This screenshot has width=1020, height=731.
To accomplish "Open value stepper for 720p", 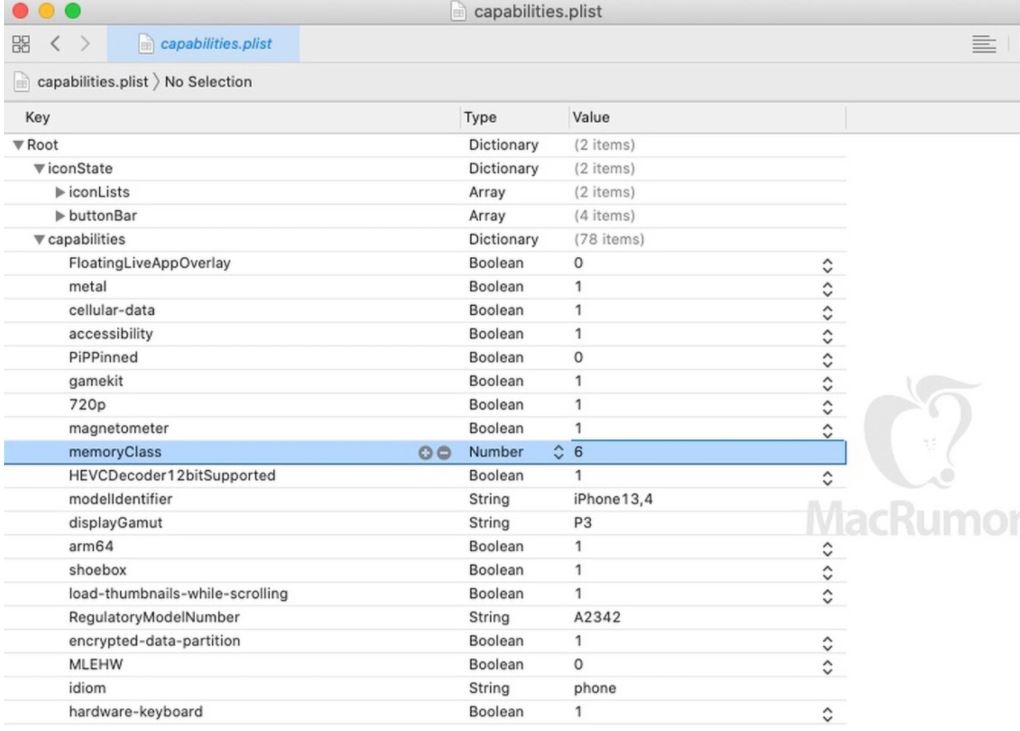I will 827,407.
